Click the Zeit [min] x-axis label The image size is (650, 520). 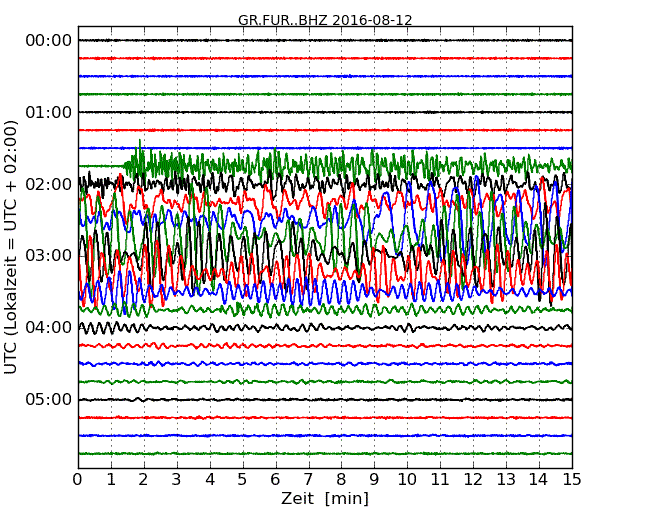click(325, 498)
